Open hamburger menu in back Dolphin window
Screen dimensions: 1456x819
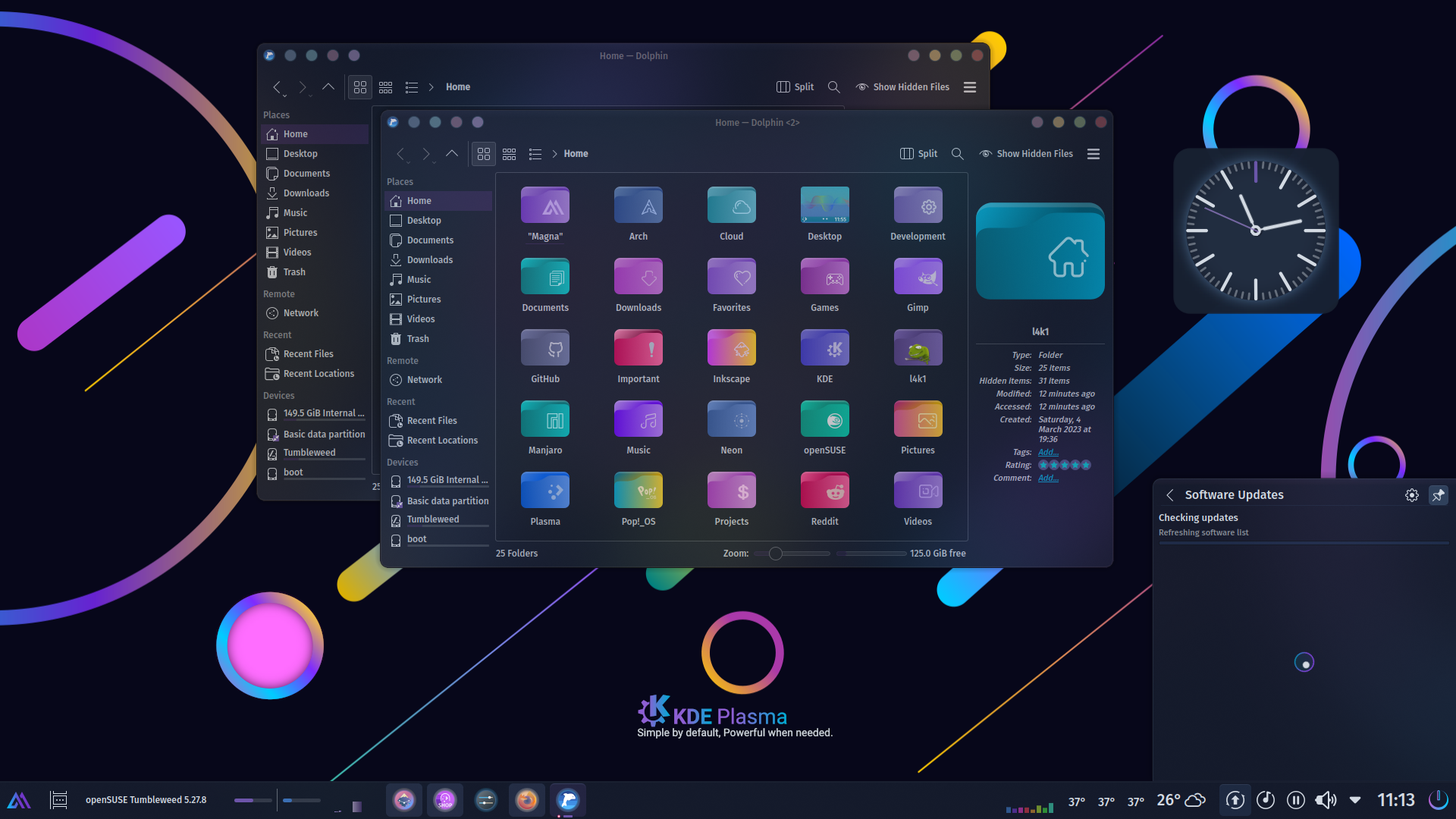(x=970, y=87)
